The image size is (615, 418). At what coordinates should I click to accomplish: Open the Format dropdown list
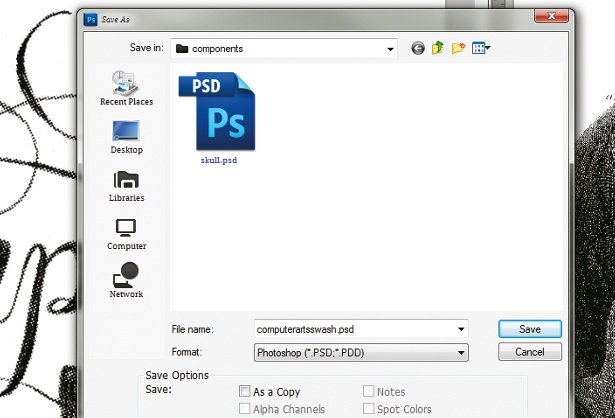[x=361, y=353]
